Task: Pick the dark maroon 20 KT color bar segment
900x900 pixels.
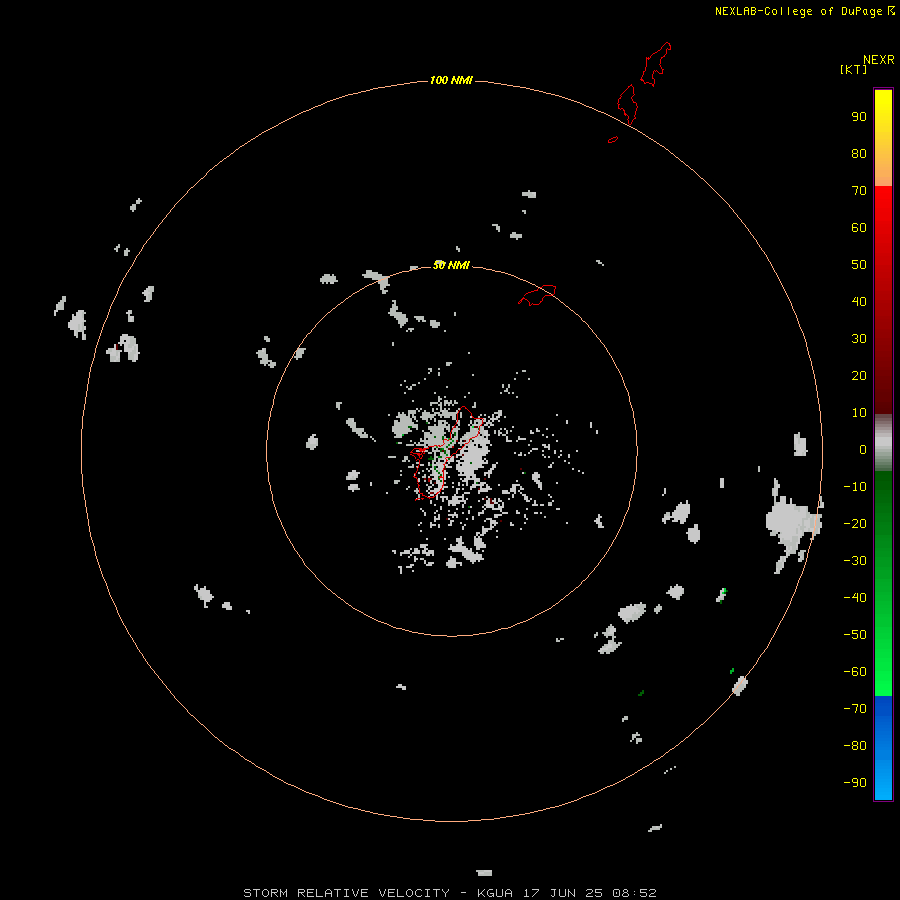Action: coord(883,375)
